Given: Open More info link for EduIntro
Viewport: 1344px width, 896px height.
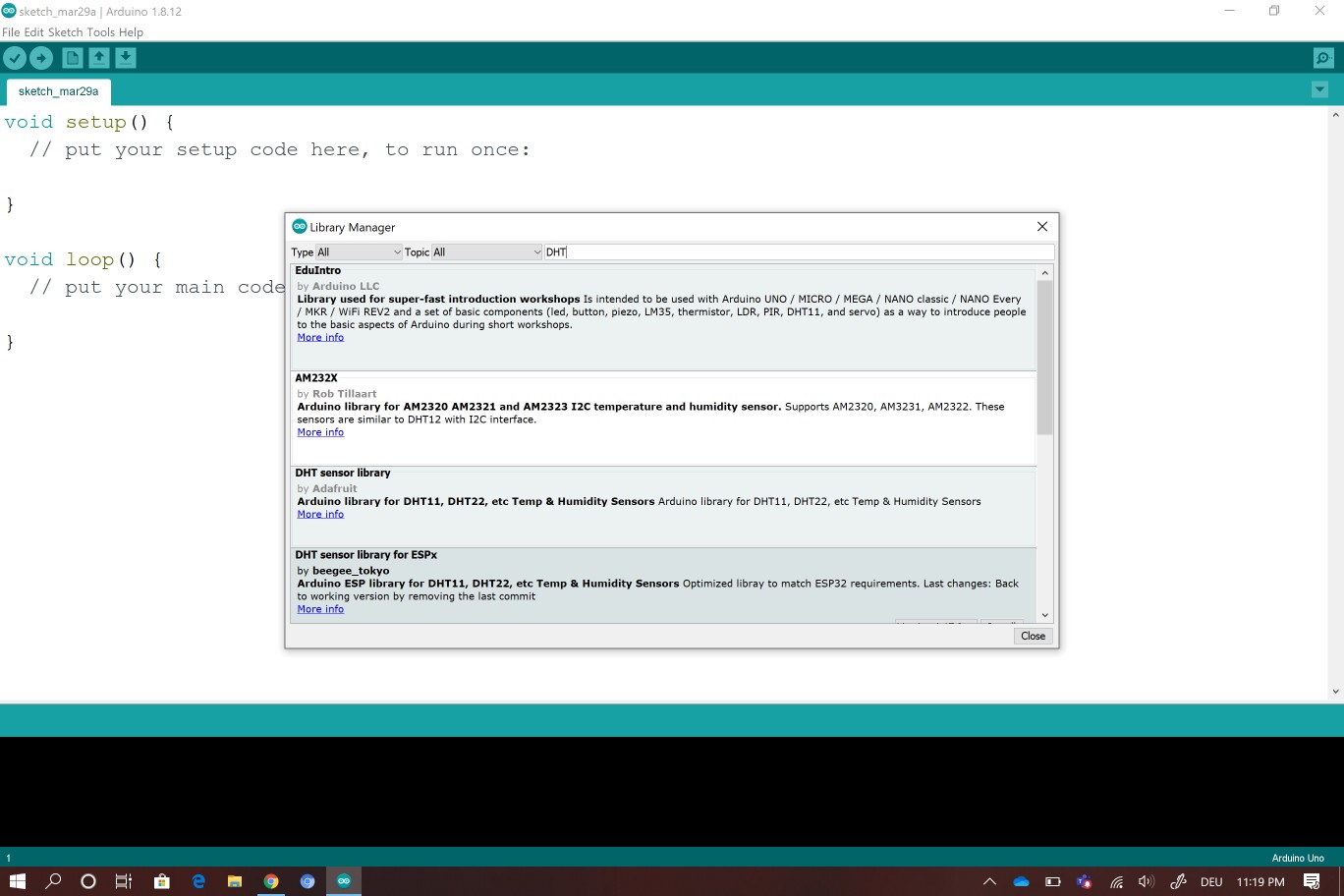Looking at the screenshot, I should tap(320, 338).
